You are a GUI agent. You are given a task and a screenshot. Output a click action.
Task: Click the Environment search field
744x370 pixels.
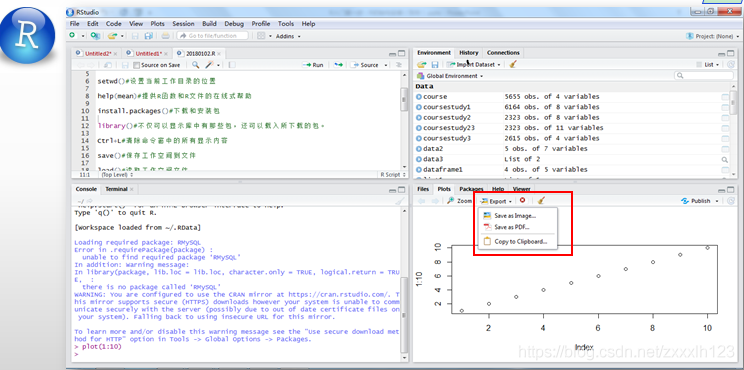[x=704, y=76]
